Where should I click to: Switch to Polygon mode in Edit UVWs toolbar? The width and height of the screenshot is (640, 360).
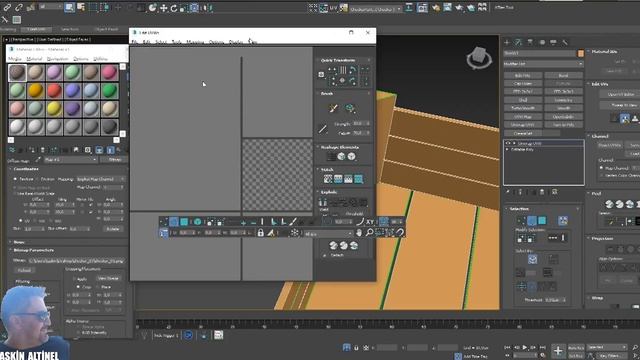pos(184,222)
